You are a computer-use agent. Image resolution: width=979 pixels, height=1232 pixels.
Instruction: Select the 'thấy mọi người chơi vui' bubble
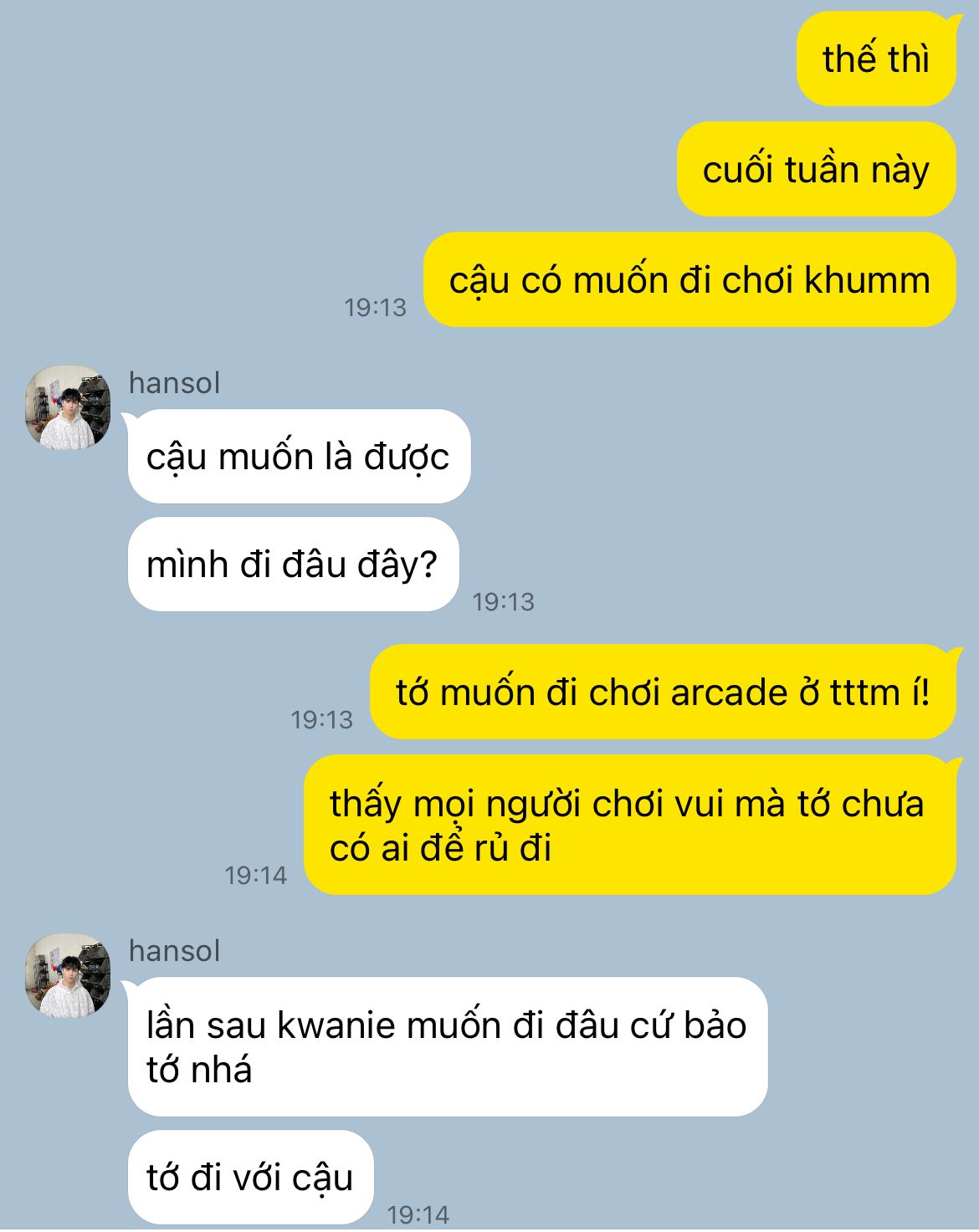[629, 825]
